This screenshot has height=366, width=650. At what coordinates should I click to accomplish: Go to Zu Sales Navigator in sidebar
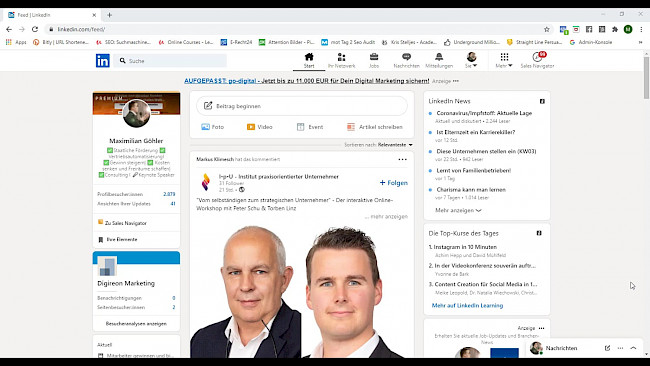click(x=122, y=223)
